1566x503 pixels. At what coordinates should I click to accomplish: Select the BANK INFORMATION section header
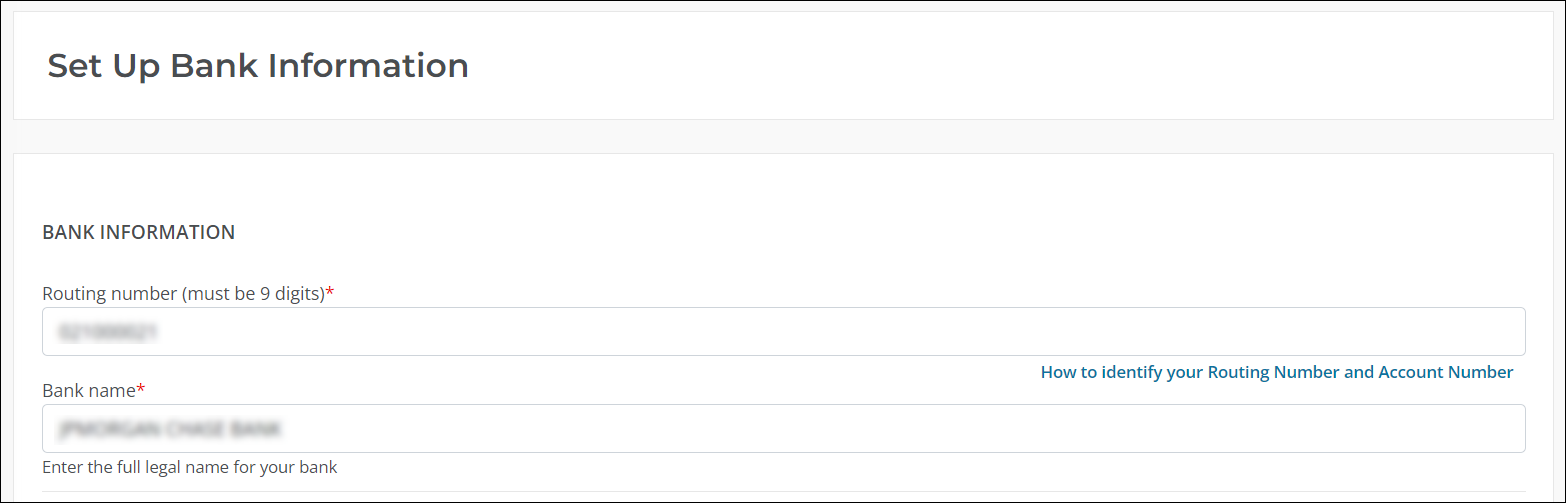(138, 232)
